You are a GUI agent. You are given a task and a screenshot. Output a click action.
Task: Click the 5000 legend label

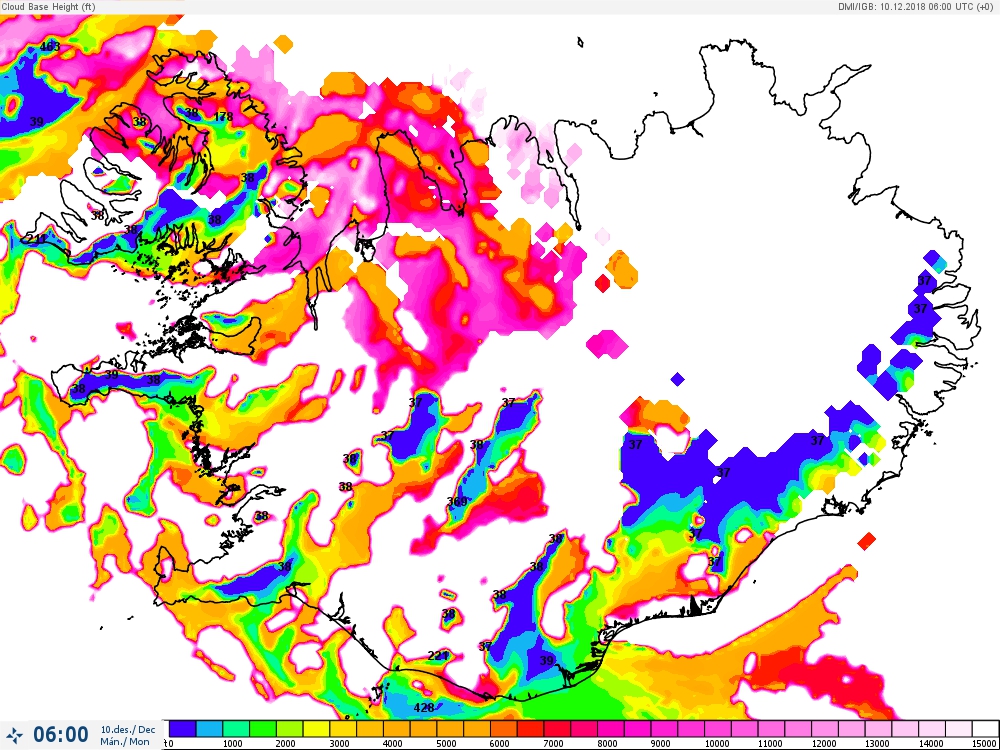446,744
